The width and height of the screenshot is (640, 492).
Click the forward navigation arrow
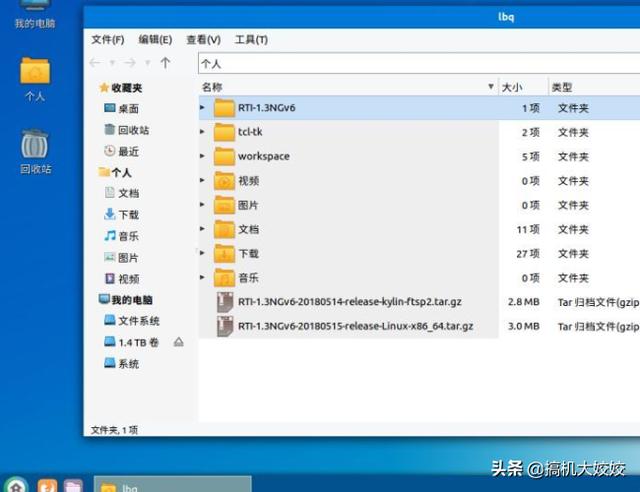point(130,63)
